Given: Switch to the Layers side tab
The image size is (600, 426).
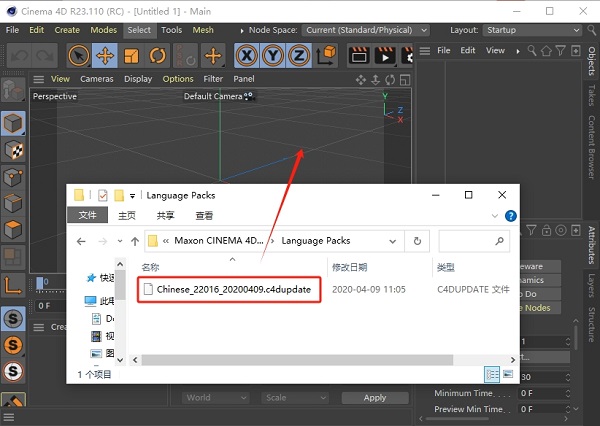Looking at the screenshot, I should 592,286.
